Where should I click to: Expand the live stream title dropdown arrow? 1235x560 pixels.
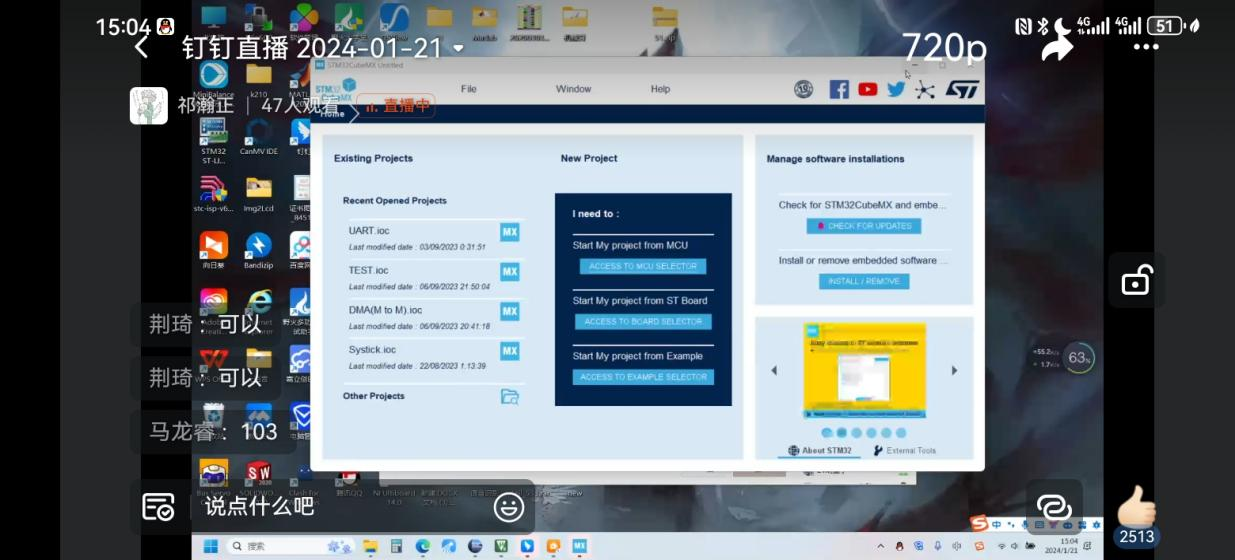coord(459,48)
